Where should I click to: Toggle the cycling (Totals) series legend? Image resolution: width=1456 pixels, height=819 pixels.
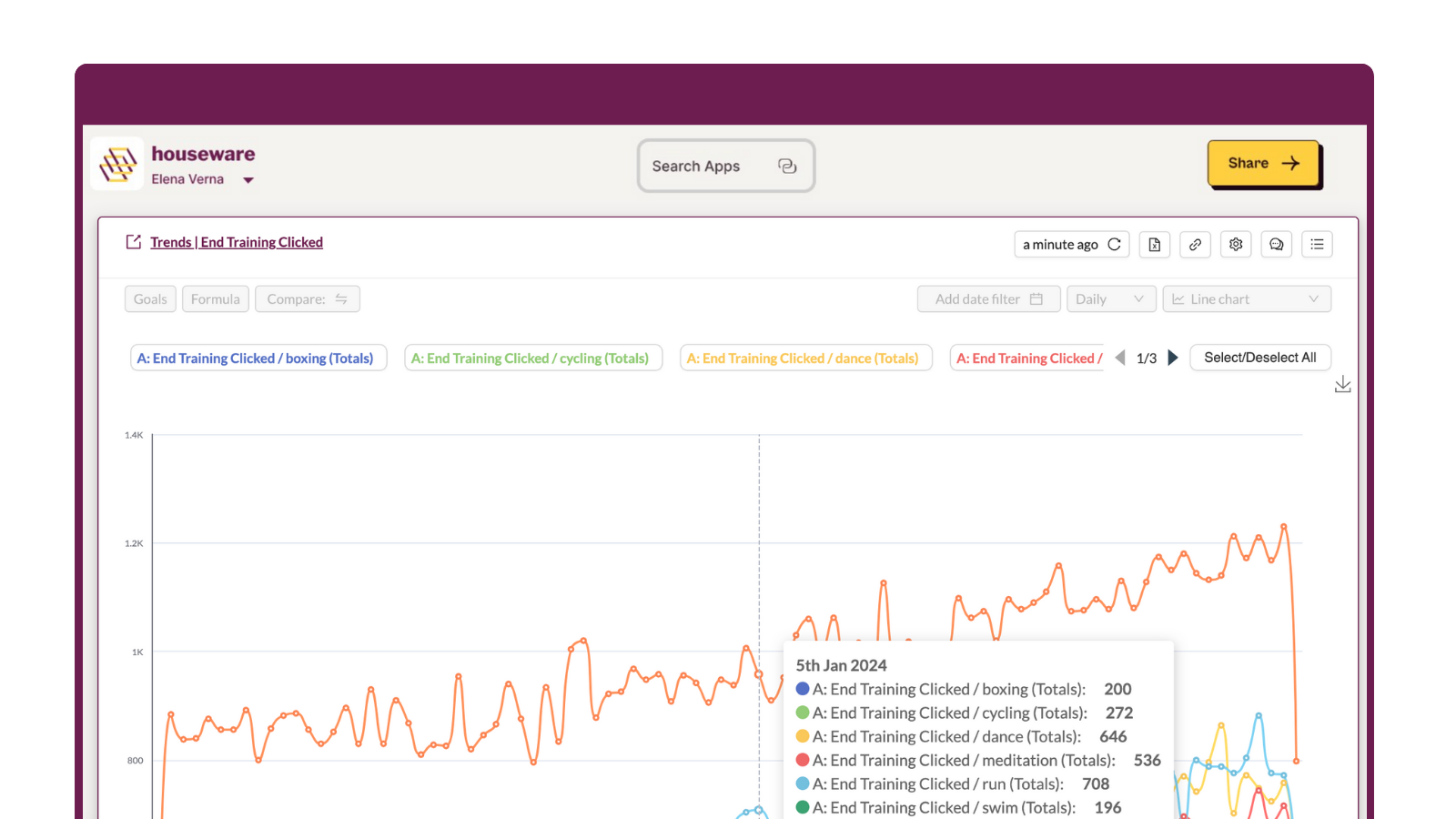[533, 359]
